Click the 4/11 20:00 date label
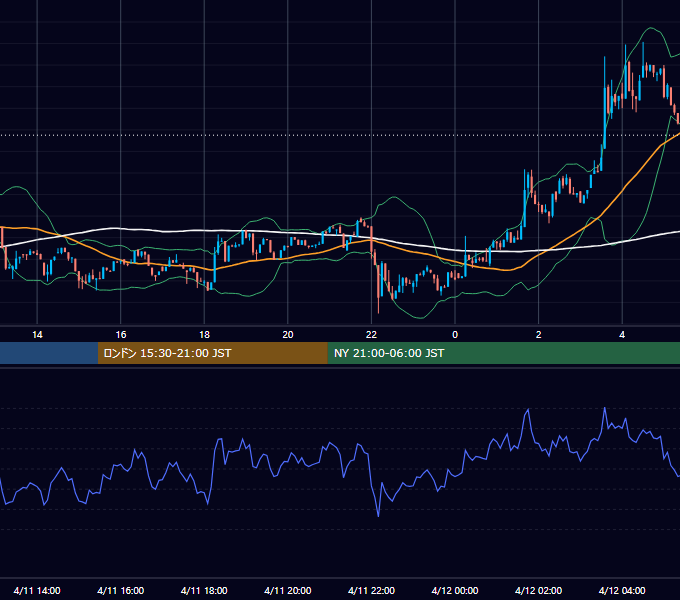 [288, 590]
